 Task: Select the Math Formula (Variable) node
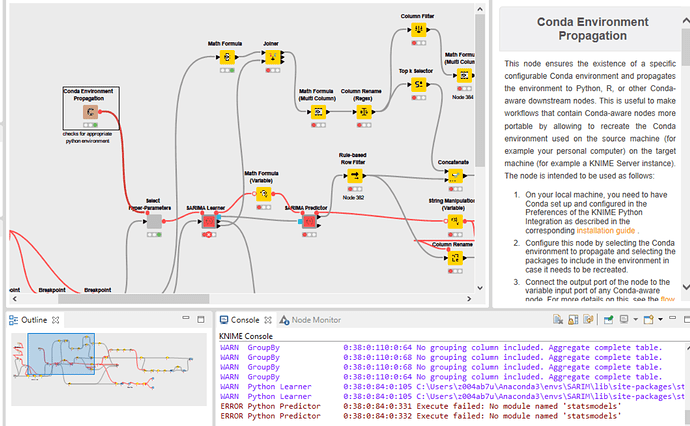coord(264,194)
